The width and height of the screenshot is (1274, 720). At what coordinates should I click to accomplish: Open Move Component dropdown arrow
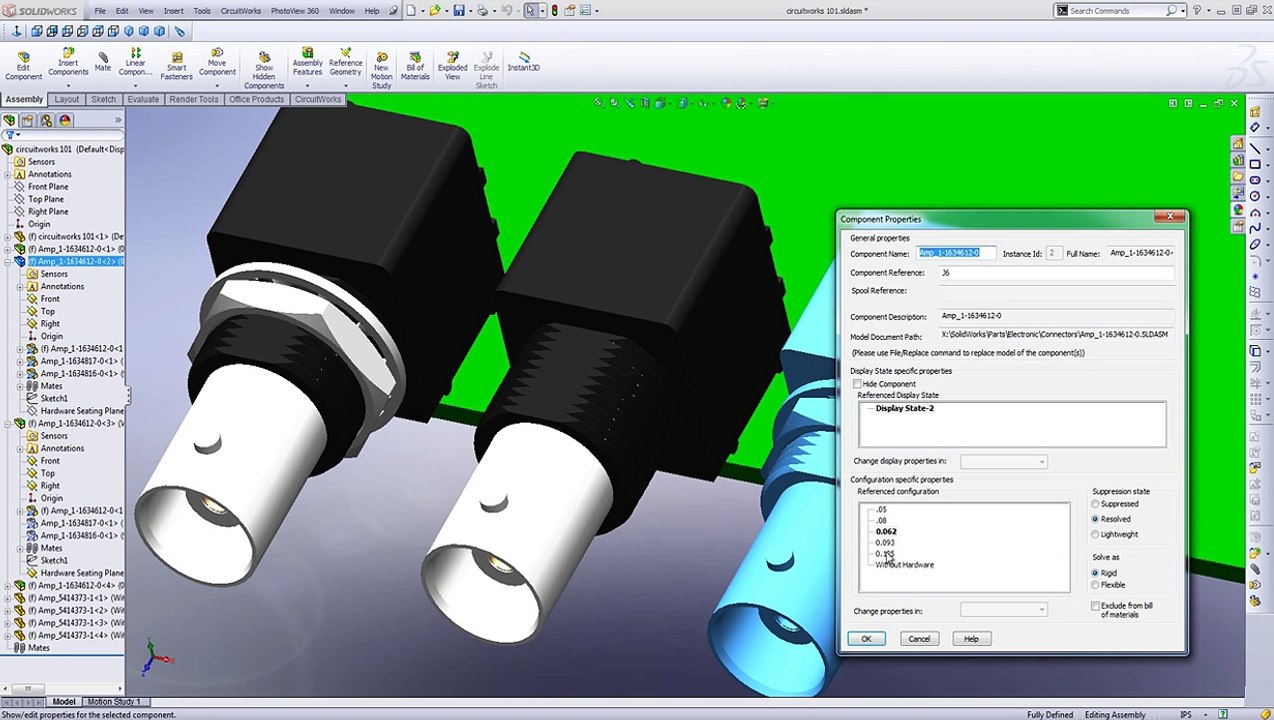217,85
